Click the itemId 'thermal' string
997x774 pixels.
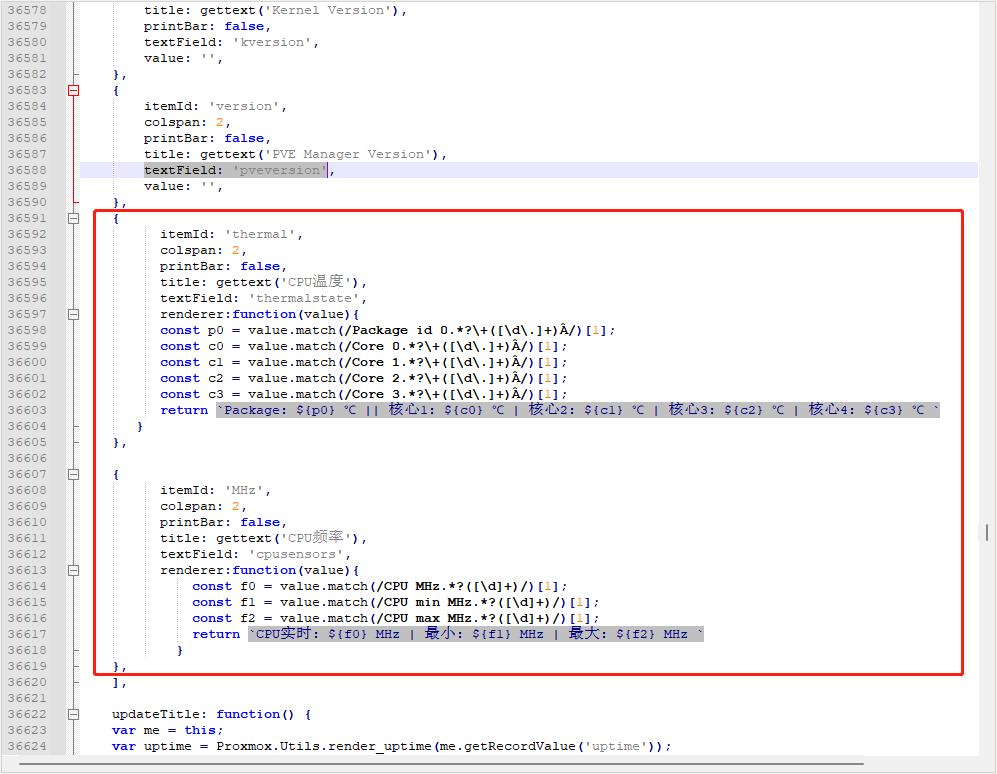(260, 234)
